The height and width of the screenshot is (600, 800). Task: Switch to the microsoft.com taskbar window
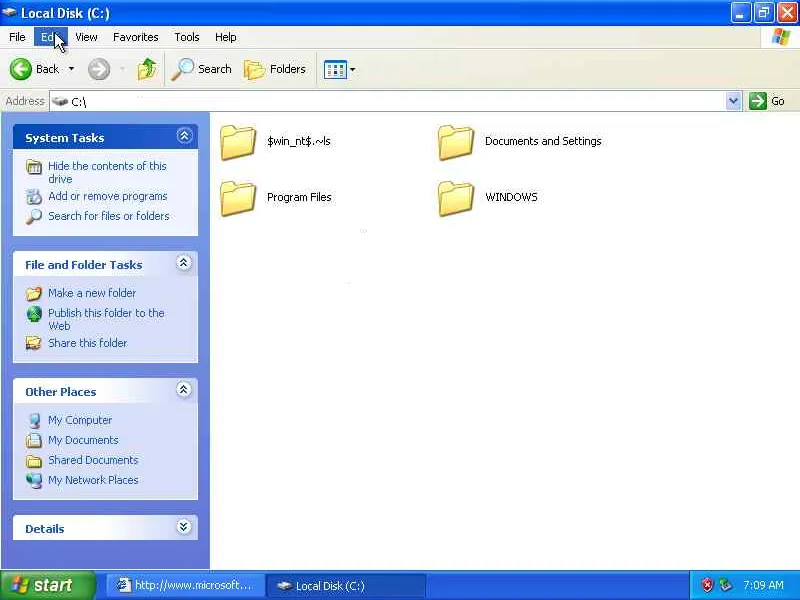(x=186, y=585)
